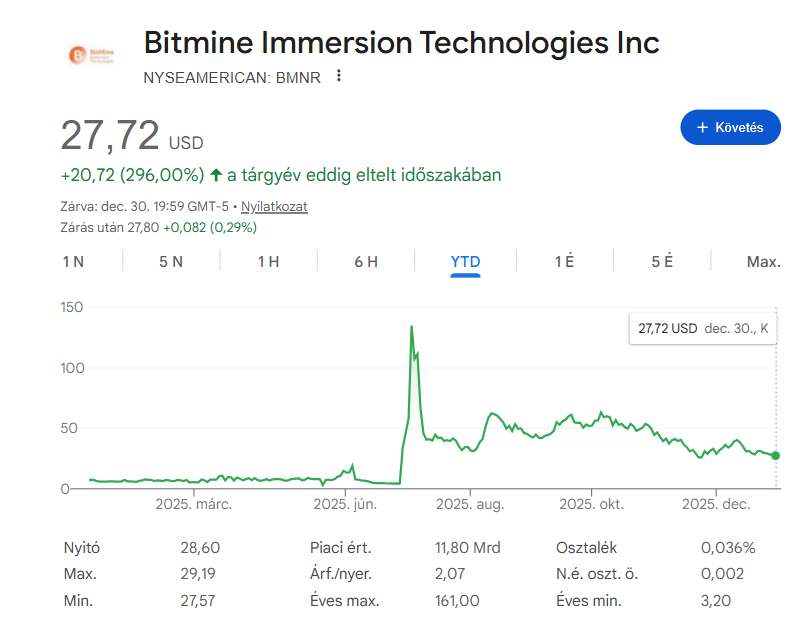Click the Osztalék dividend label
The height and width of the screenshot is (635, 800).
coord(586,548)
